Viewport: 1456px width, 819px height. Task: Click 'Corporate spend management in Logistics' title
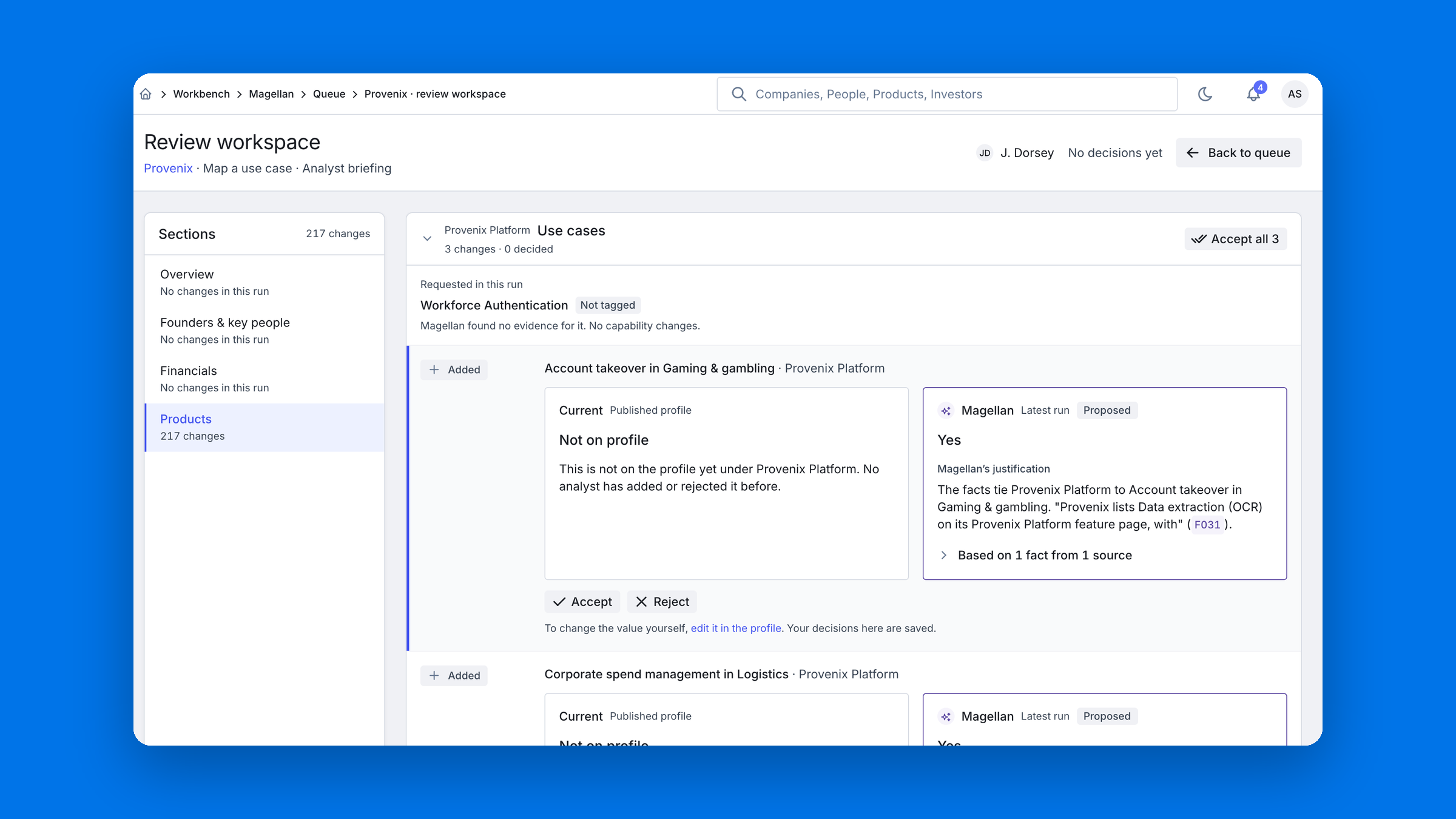pyautogui.click(x=666, y=675)
